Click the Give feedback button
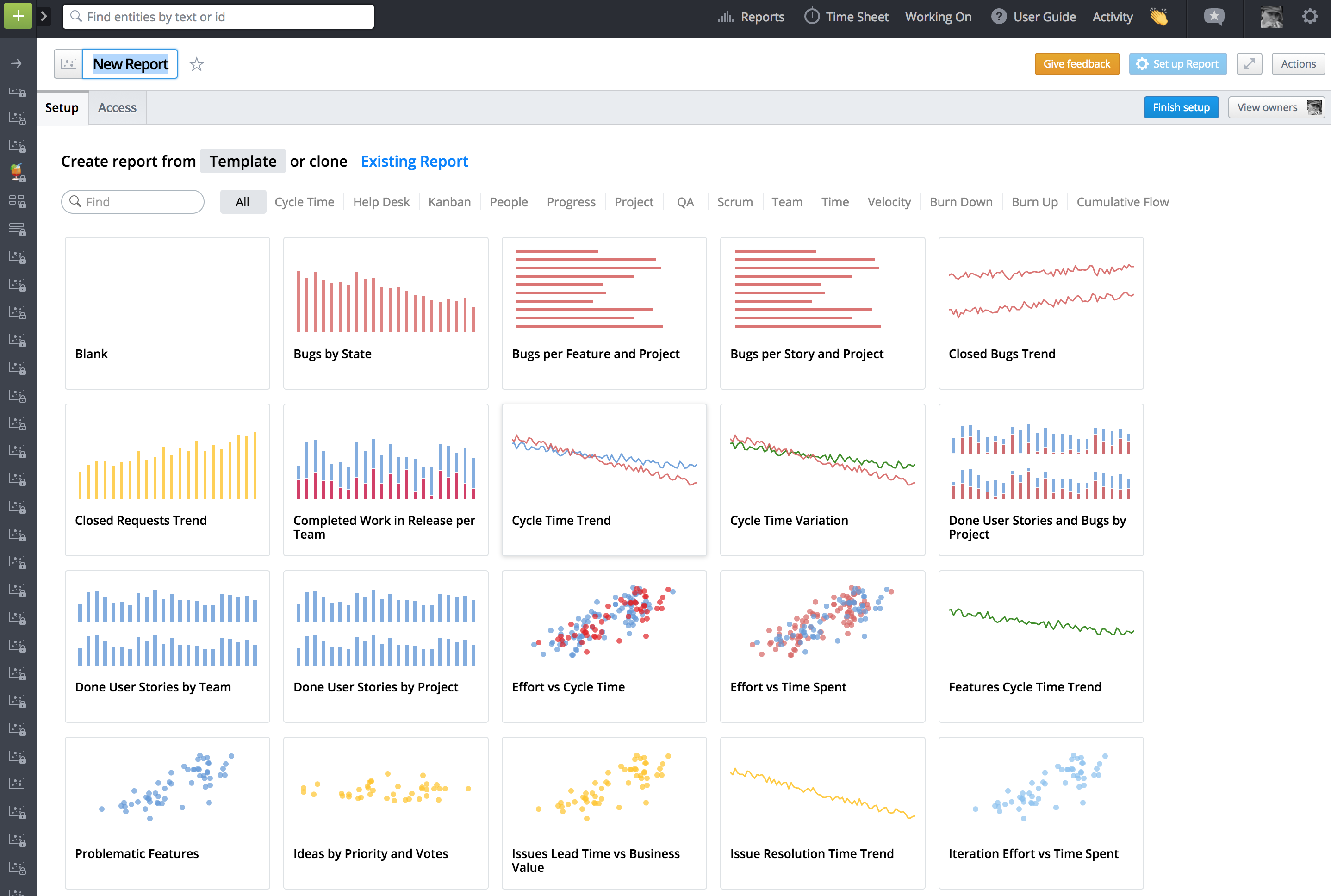The image size is (1331, 896). pos(1076,63)
